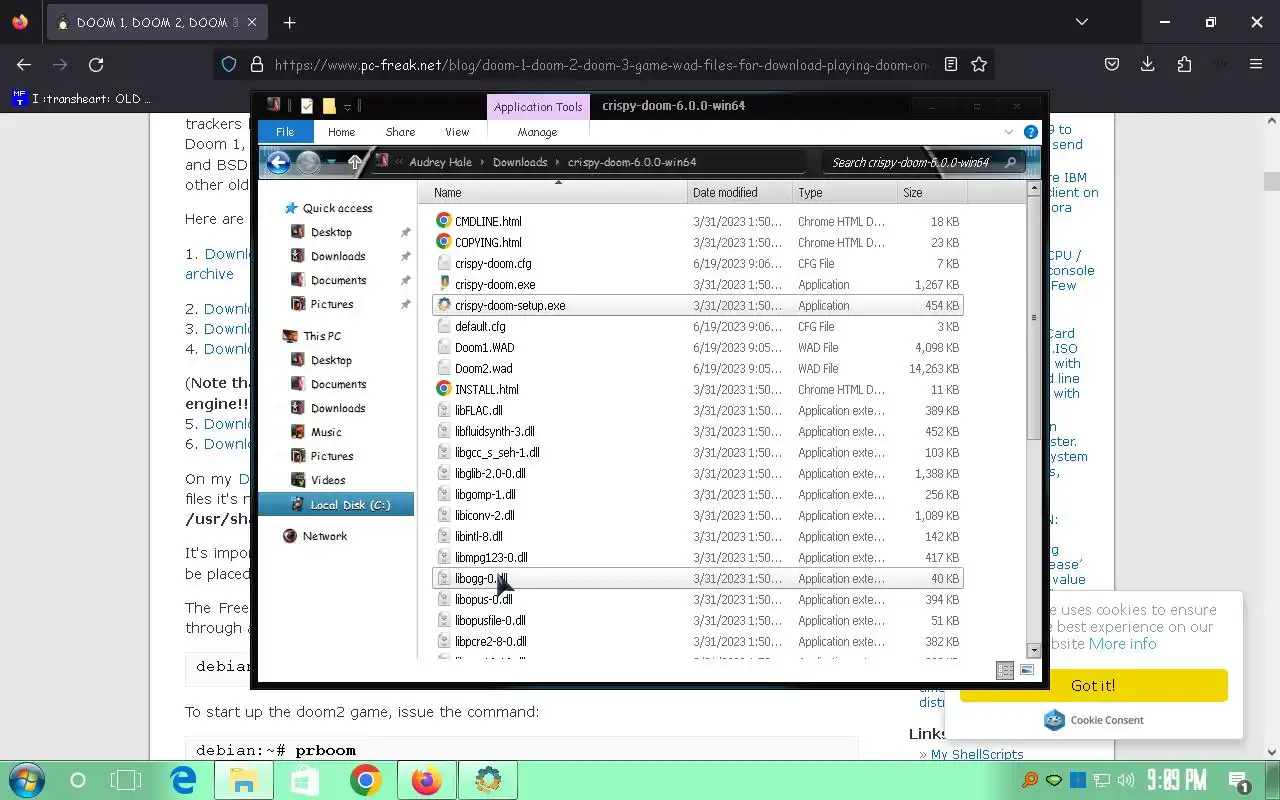Open the Explorer Help icon
Viewport: 1280px width, 800px height.
[1031, 132]
